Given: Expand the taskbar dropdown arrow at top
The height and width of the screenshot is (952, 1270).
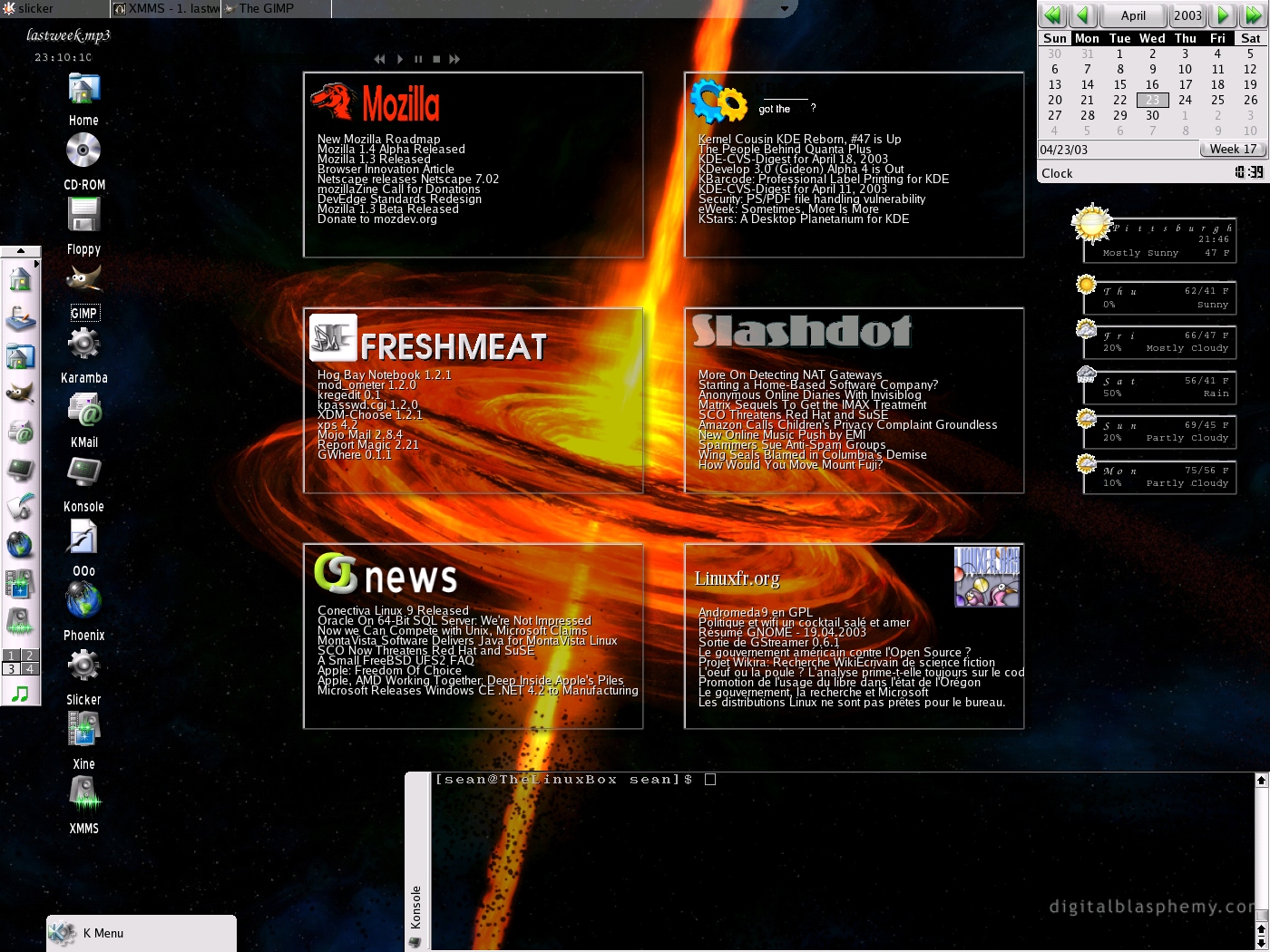Looking at the screenshot, I should (785, 9).
